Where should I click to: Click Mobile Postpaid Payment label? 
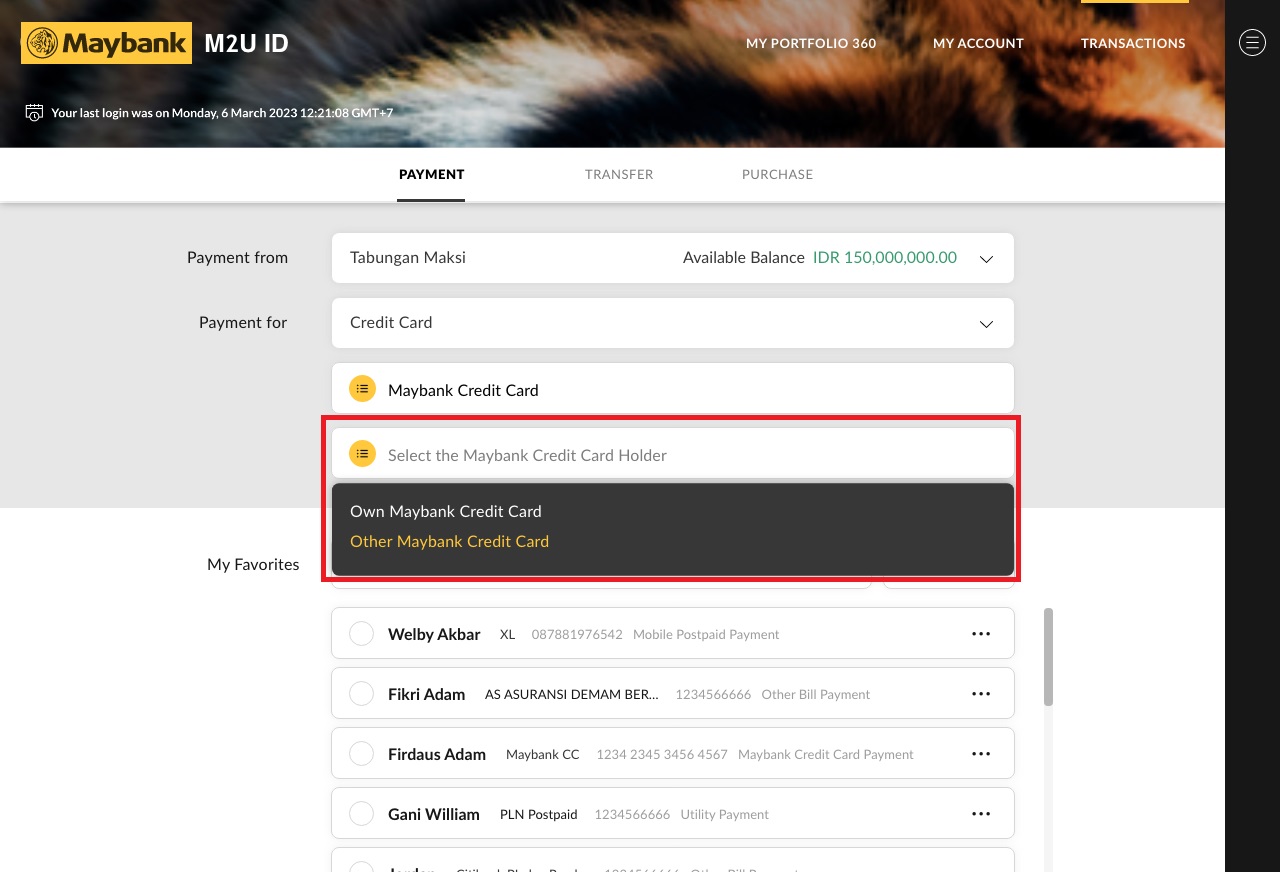point(706,634)
